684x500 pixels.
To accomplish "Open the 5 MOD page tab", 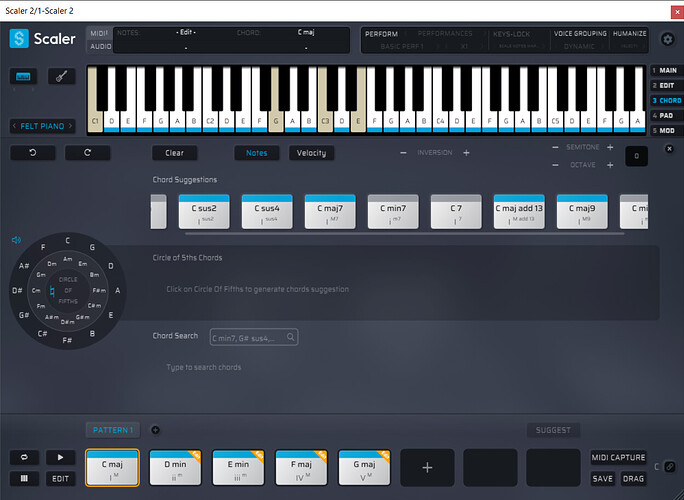I will 667,130.
